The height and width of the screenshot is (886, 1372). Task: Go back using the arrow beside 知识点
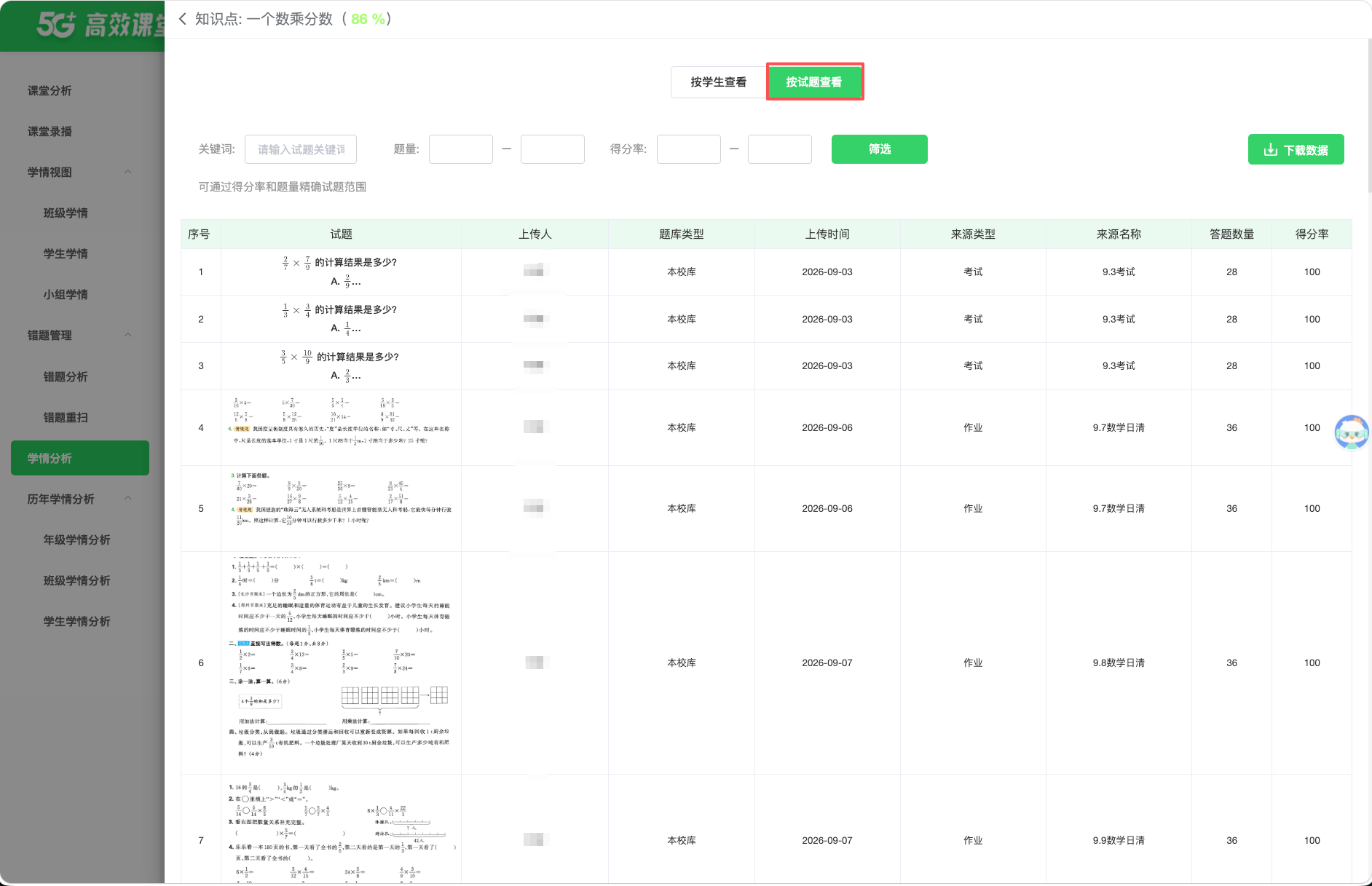[183, 19]
